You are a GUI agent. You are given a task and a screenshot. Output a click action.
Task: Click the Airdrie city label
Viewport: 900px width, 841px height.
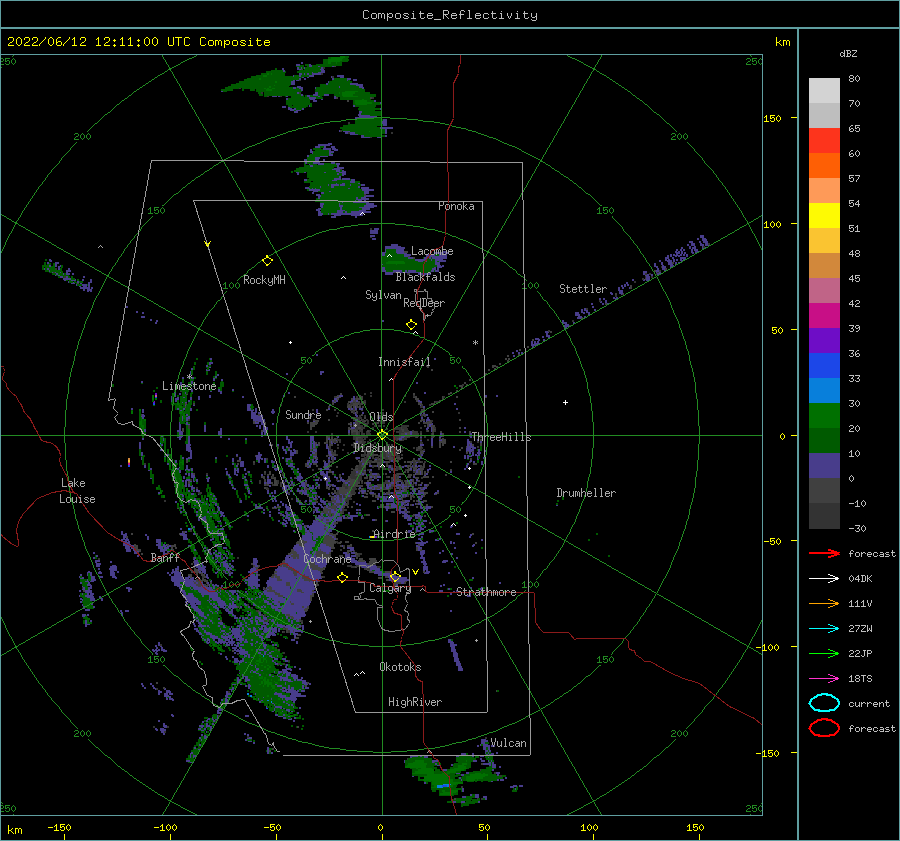coord(394,534)
